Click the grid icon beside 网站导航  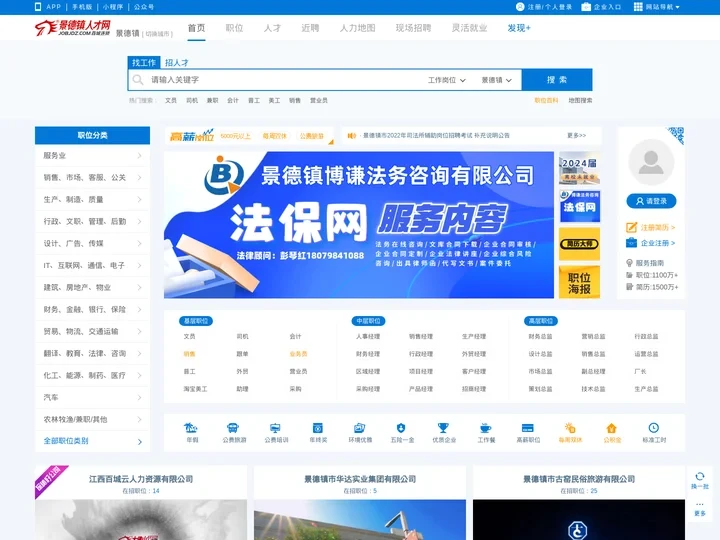(x=638, y=6)
